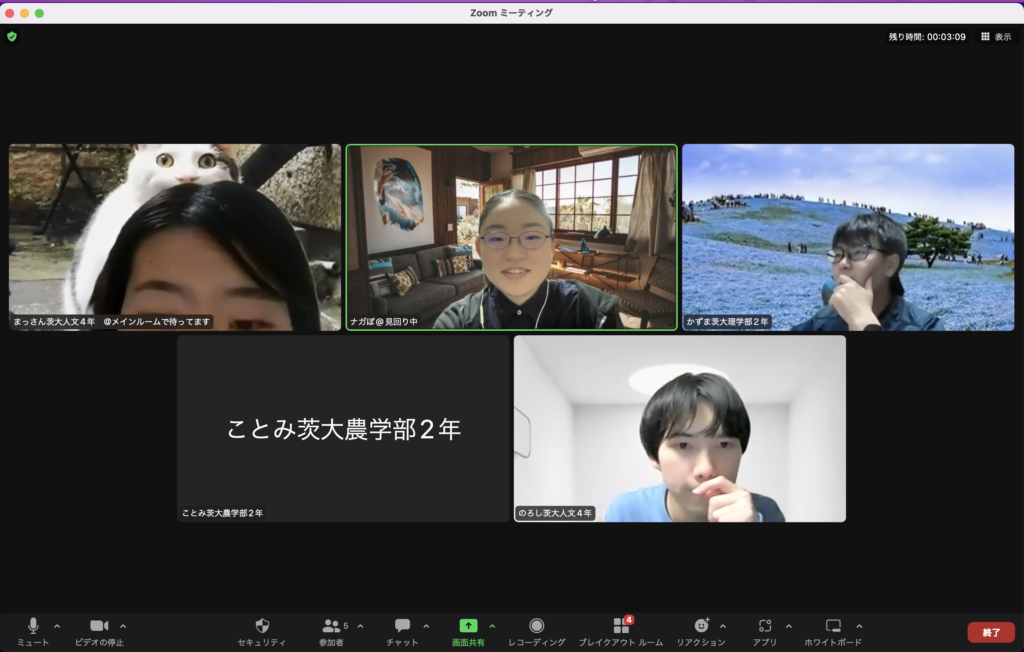Start Recording (レコーディング)
Screen dimensions: 1024x652
click(x=536, y=626)
